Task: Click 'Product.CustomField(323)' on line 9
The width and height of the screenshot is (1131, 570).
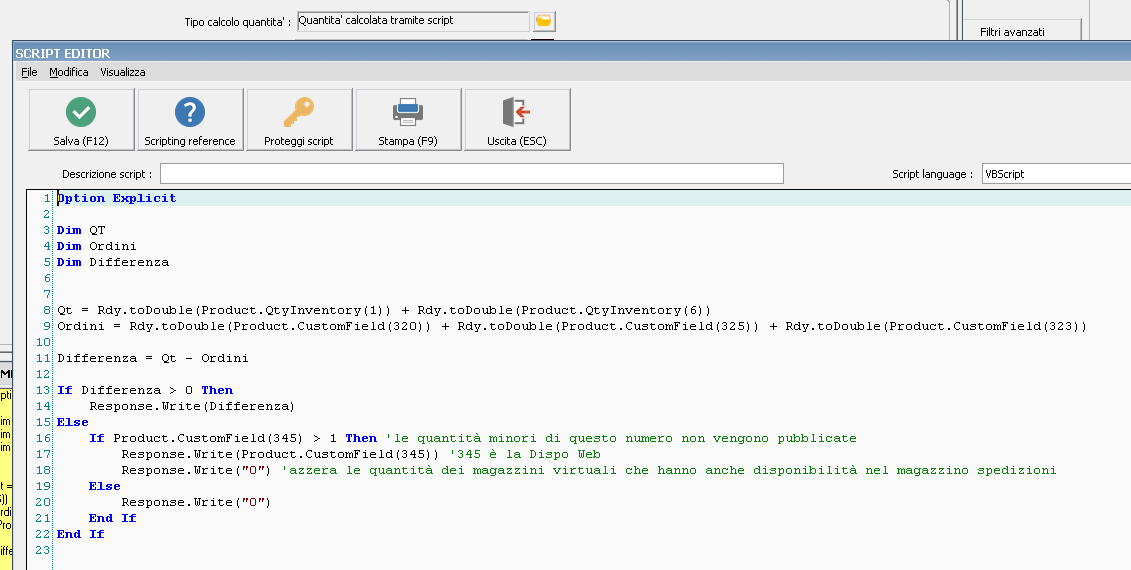Action: point(984,326)
